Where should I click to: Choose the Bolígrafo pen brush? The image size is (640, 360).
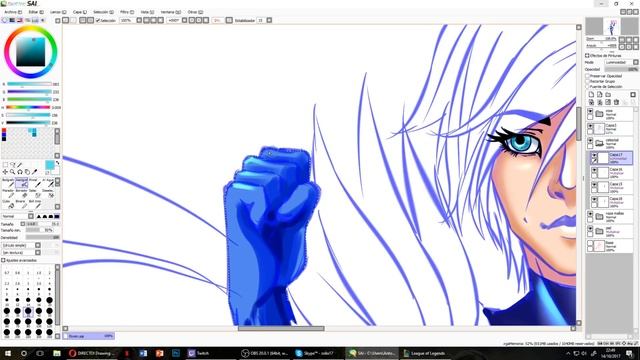[x=8, y=182]
